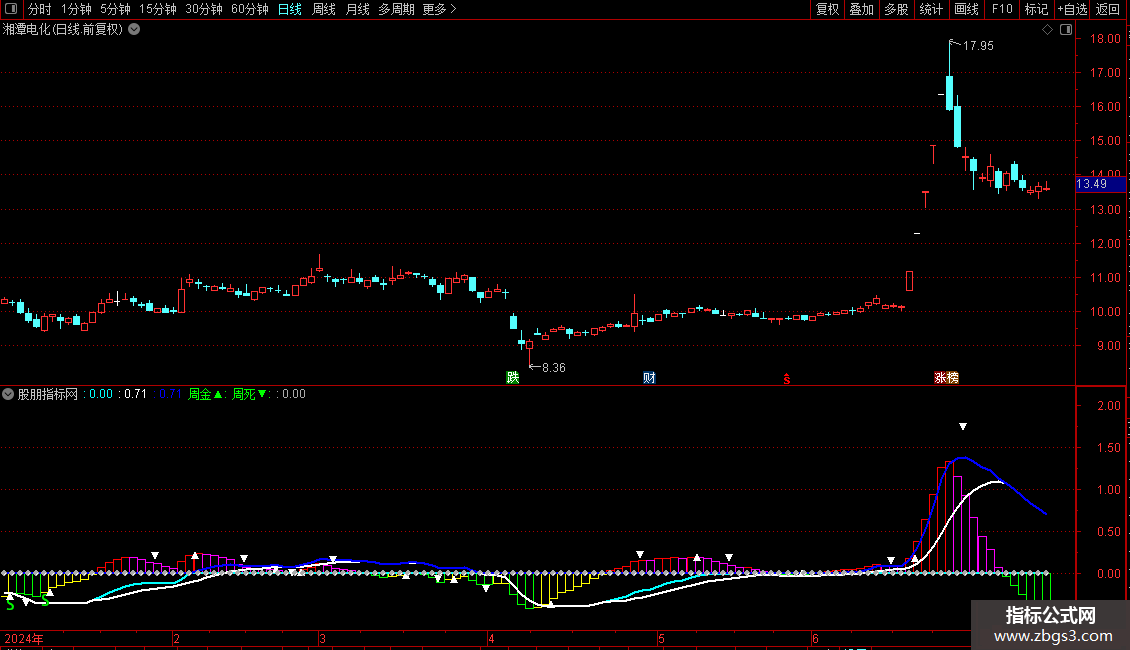Viewport: 1130px width, 650px height.
Task: Open the 画线 drawing tools
Action: point(966,9)
